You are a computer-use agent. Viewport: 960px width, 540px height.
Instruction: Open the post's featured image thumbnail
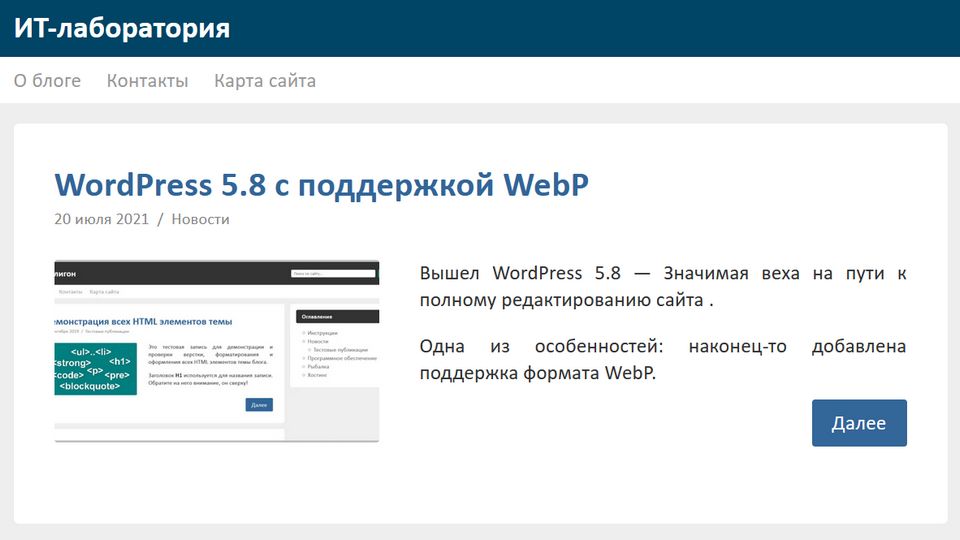217,351
